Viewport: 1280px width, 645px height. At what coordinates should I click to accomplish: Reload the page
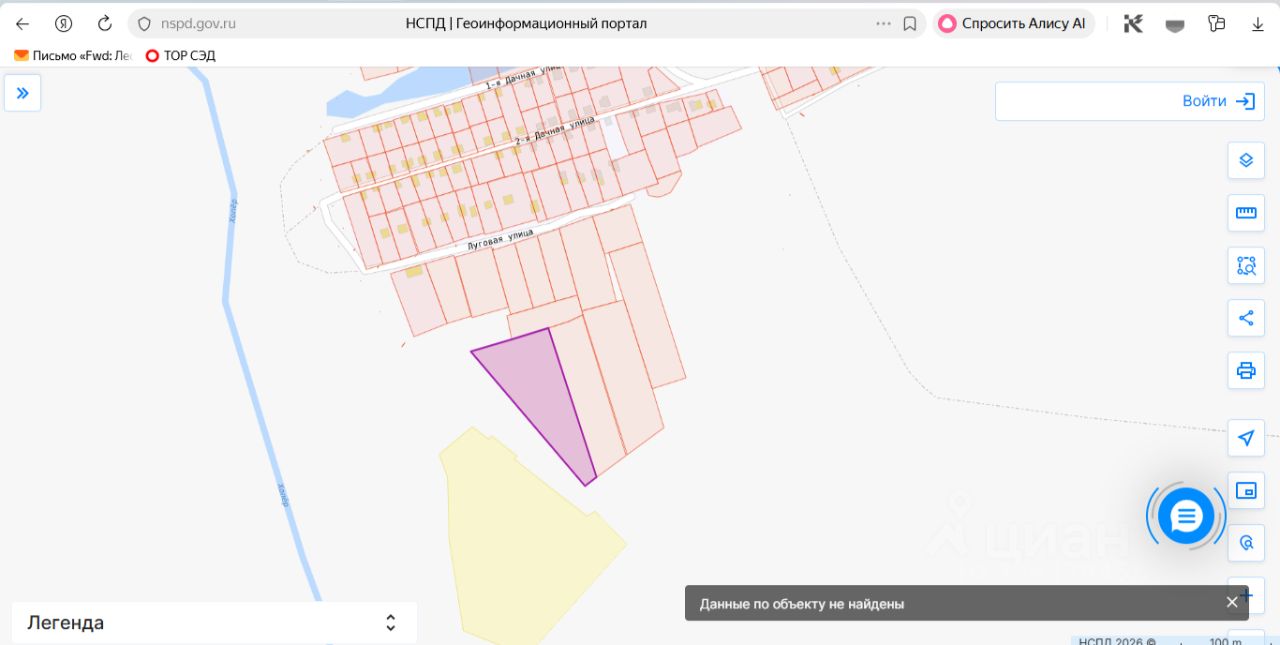105,23
